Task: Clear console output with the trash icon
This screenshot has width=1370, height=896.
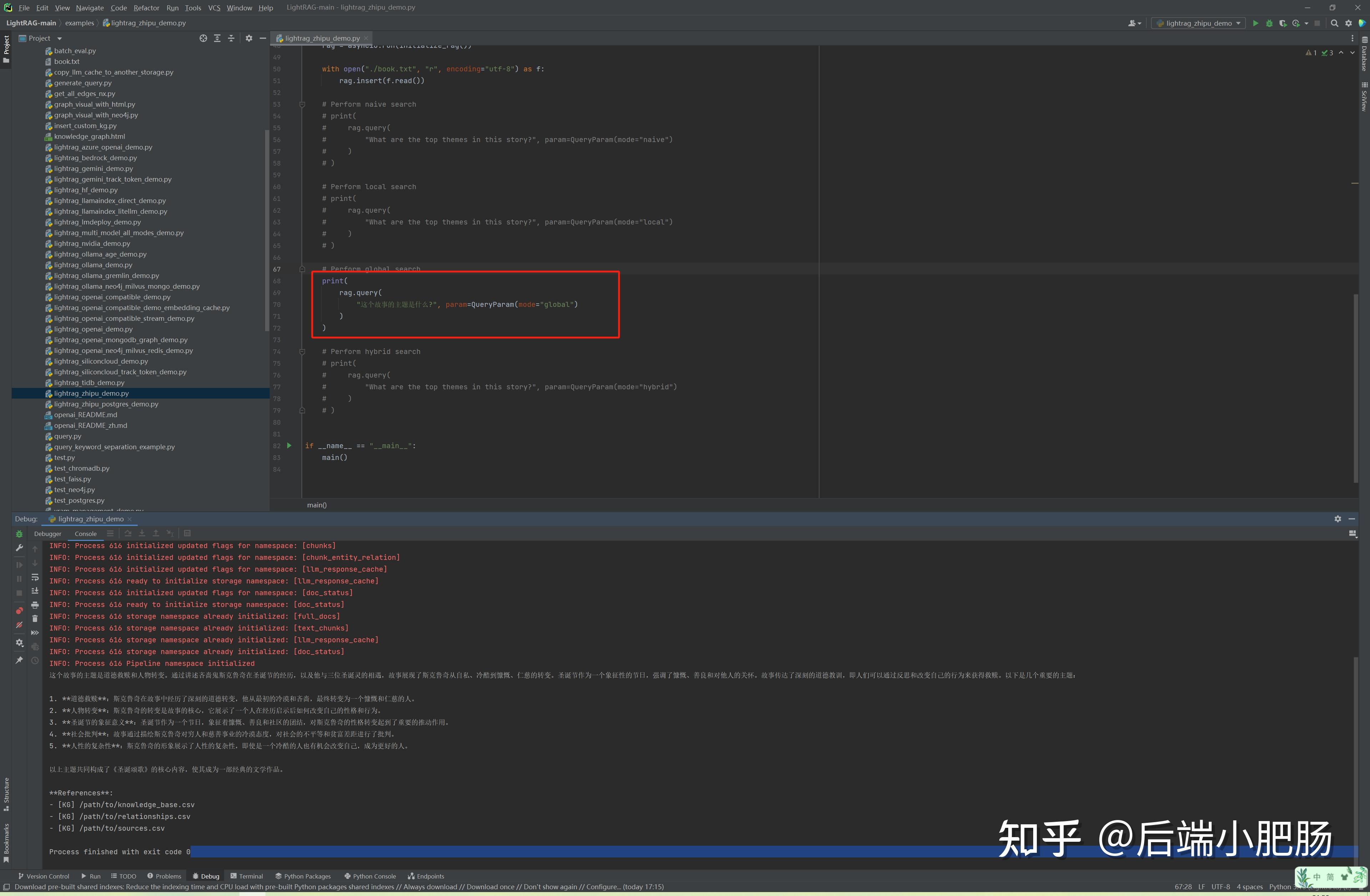Action: 35,618
